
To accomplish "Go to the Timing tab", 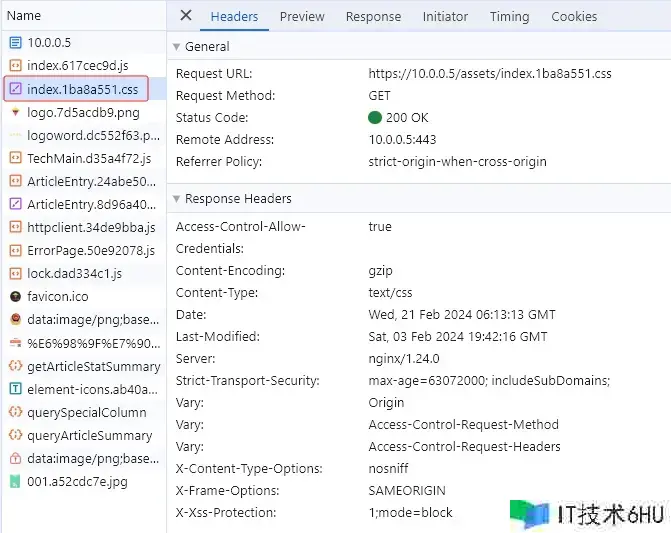I will pyautogui.click(x=509, y=16).
